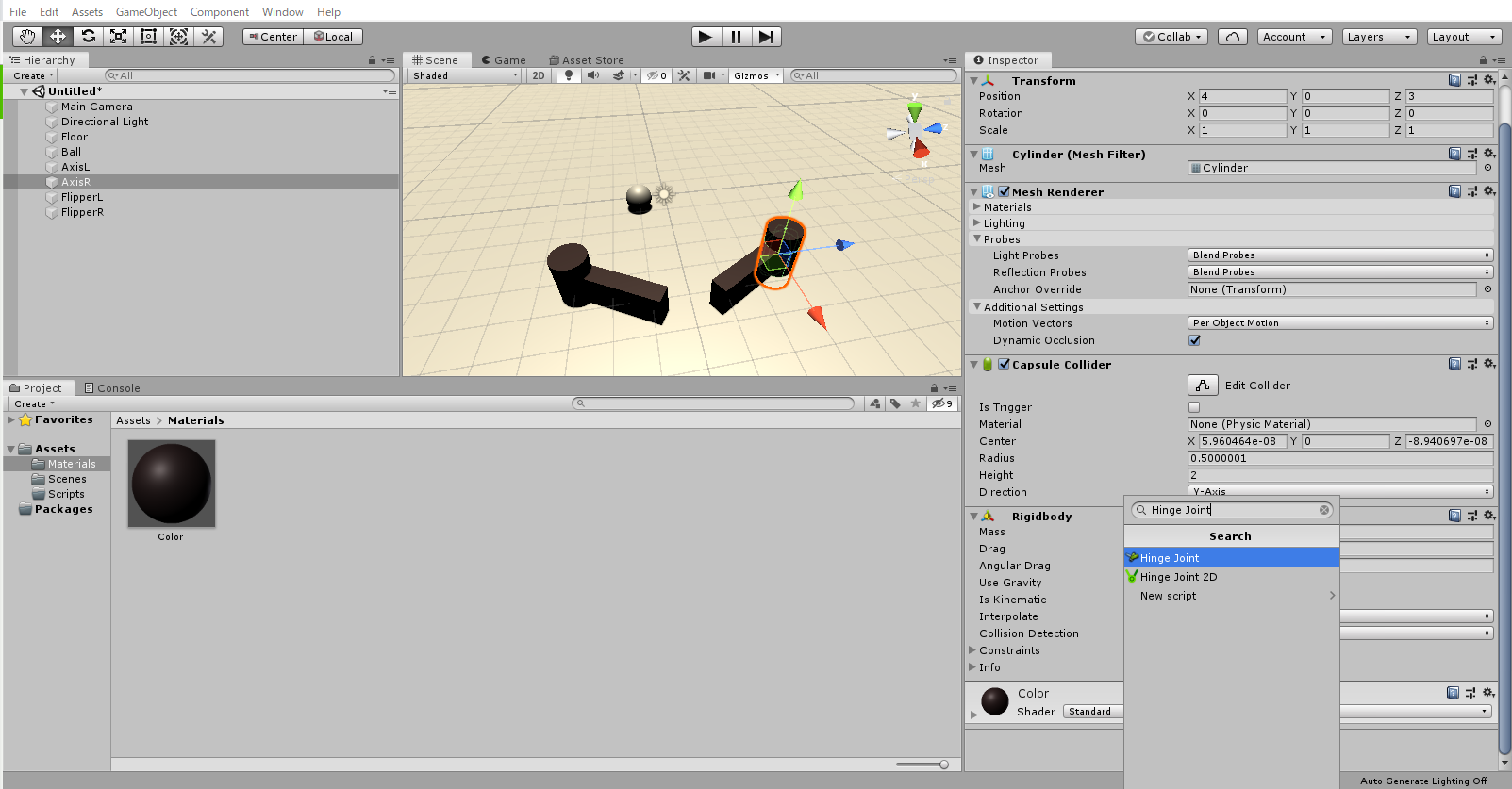Open Rigidbody component gear menu
Viewport: 1512px width, 789px height.
pyautogui.click(x=1489, y=516)
